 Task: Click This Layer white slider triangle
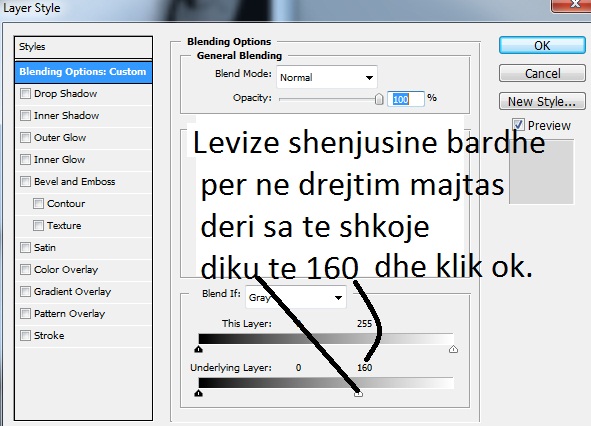(453, 349)
